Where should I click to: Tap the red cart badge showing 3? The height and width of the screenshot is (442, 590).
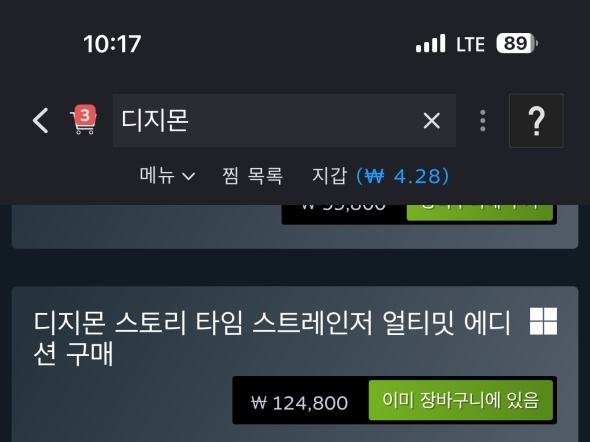tap(85, 115)
